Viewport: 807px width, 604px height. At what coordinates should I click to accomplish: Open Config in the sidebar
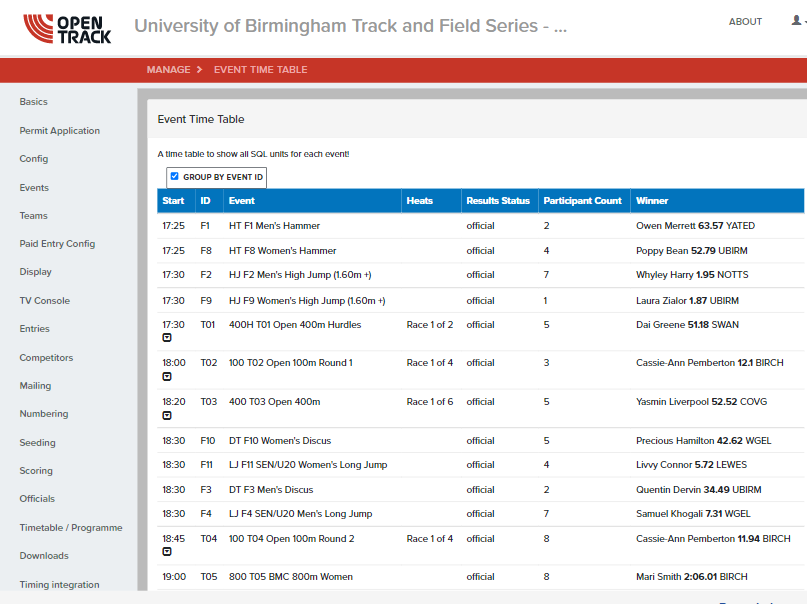coord(34,158)
